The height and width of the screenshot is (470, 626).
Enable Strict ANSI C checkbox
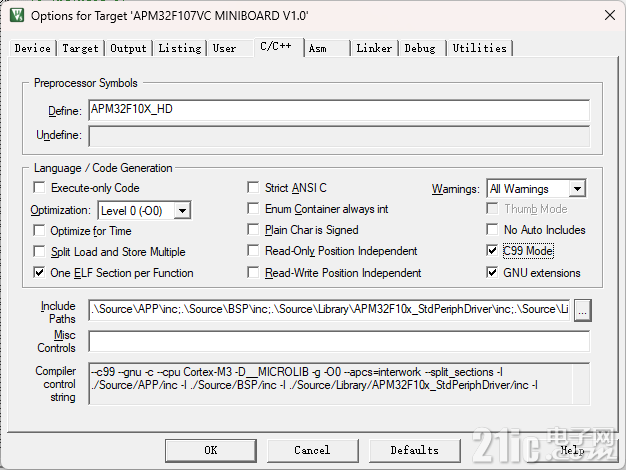pyautogui.click(x=253, y=187)
